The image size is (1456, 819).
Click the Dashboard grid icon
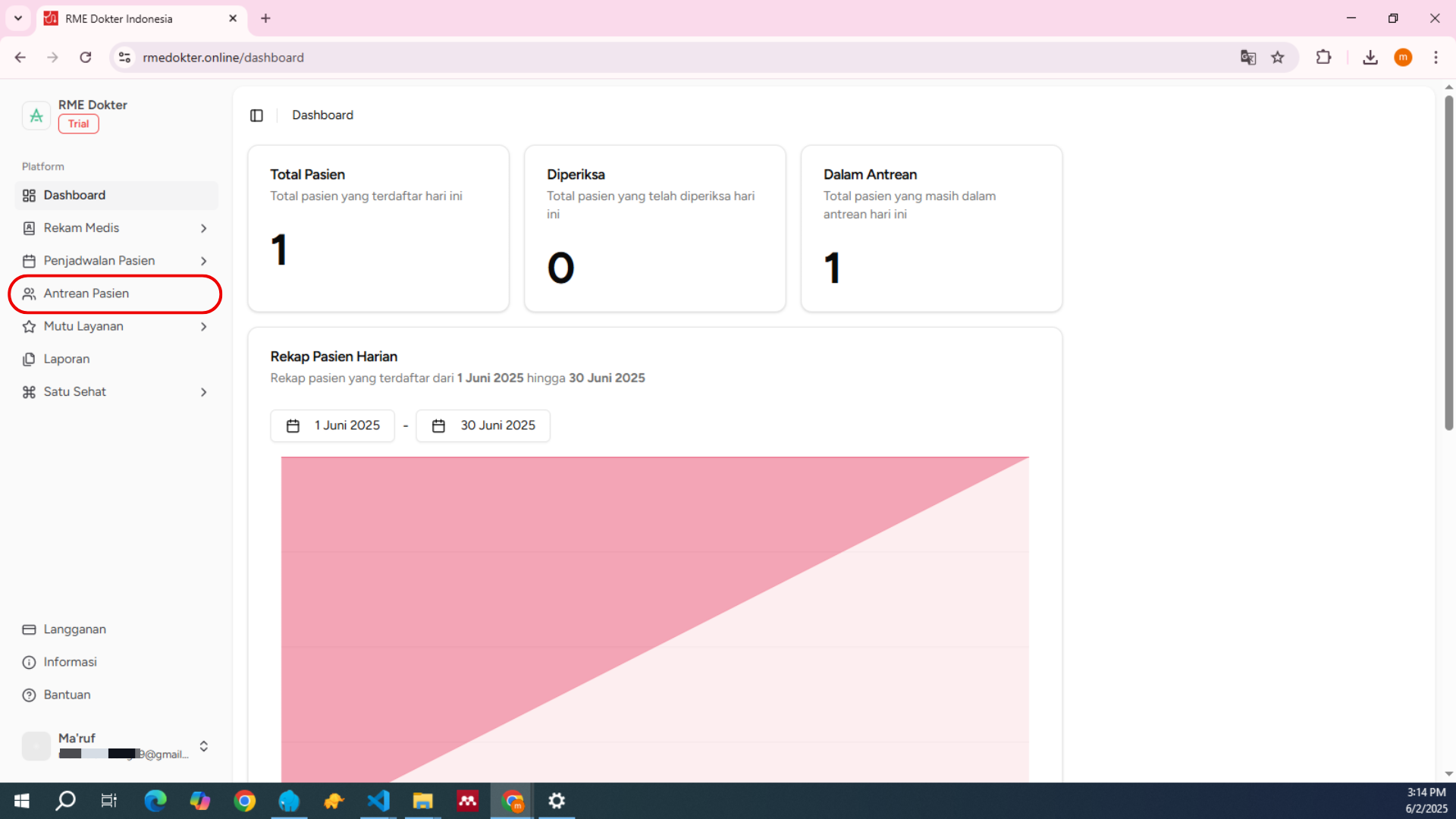pyautogui.click(x=29, y=196)
